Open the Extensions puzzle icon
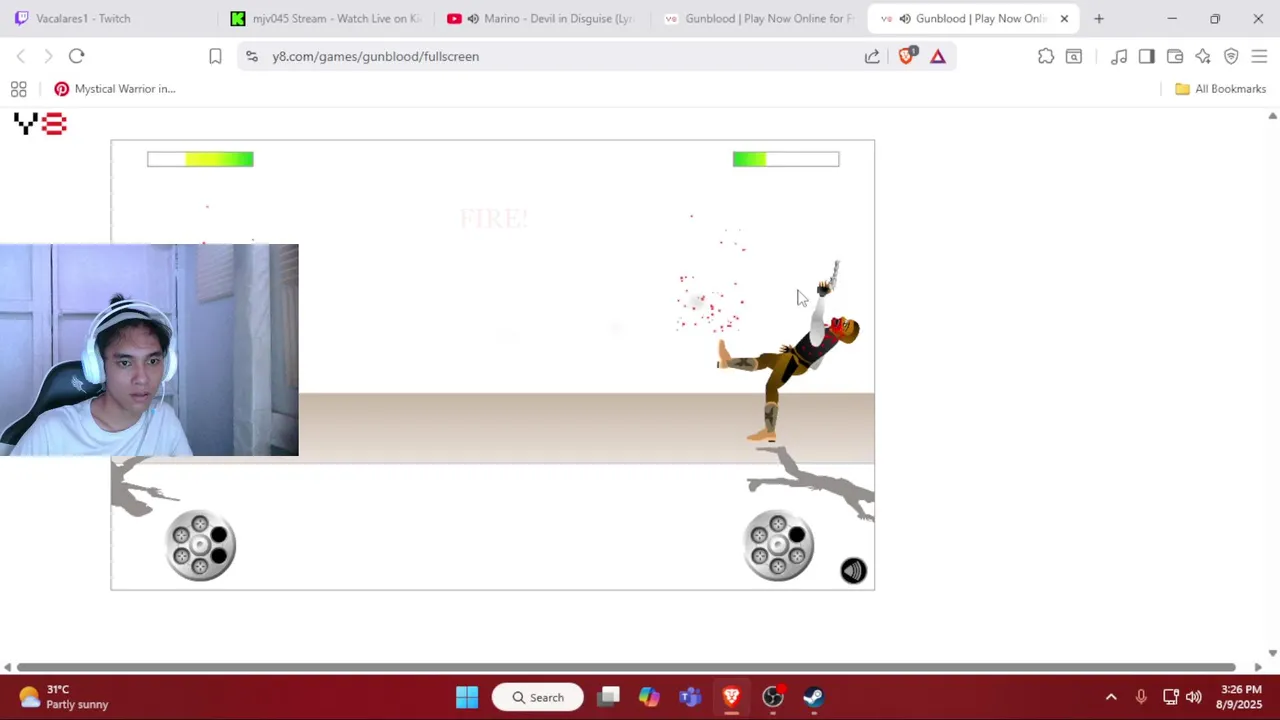This screenshot has width=1280, height=720. point(1046,56)
